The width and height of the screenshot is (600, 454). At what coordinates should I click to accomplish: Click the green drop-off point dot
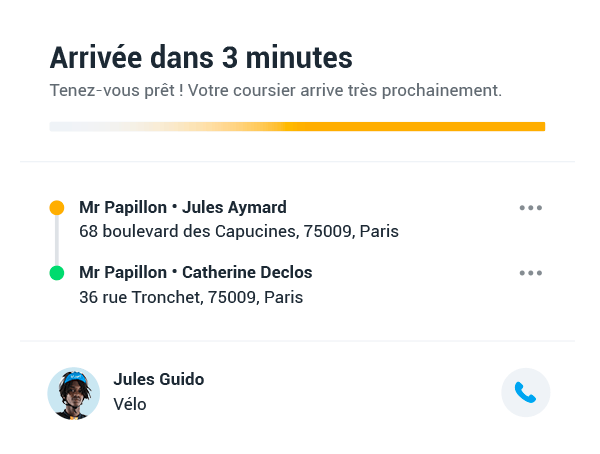click(x=57, y=273)
